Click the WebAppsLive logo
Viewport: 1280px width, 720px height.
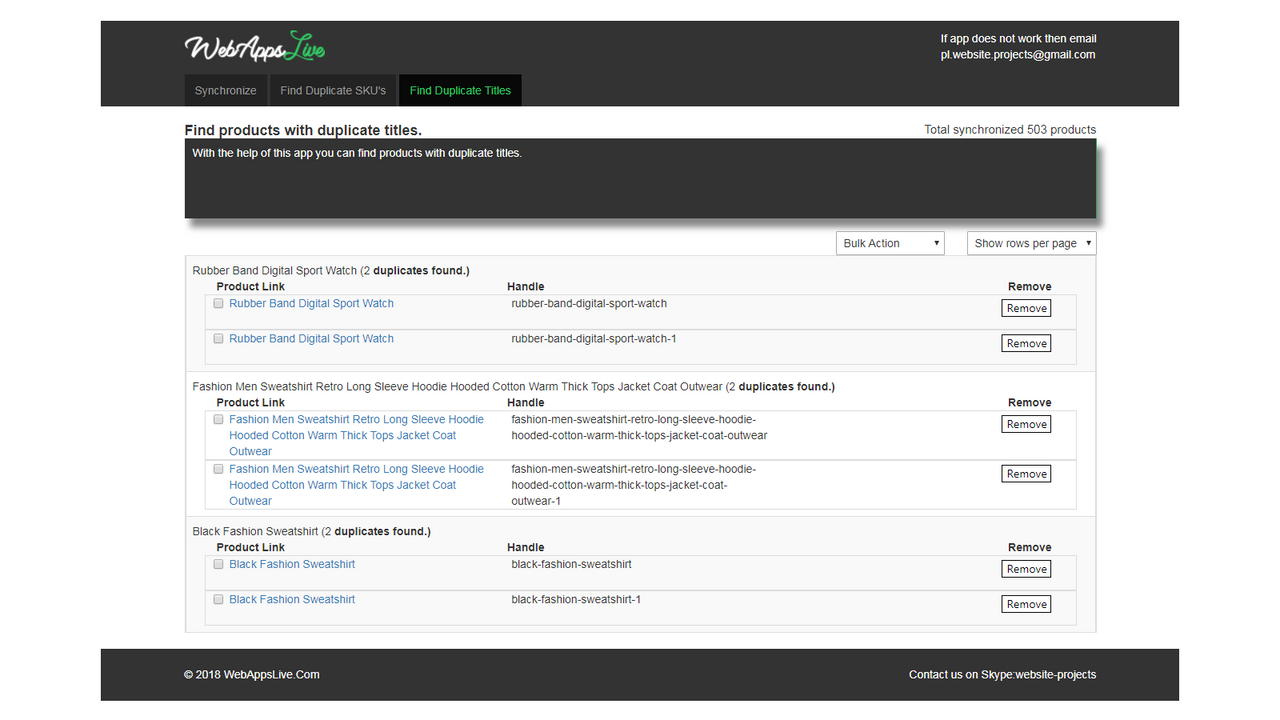[x=255, y=47]
